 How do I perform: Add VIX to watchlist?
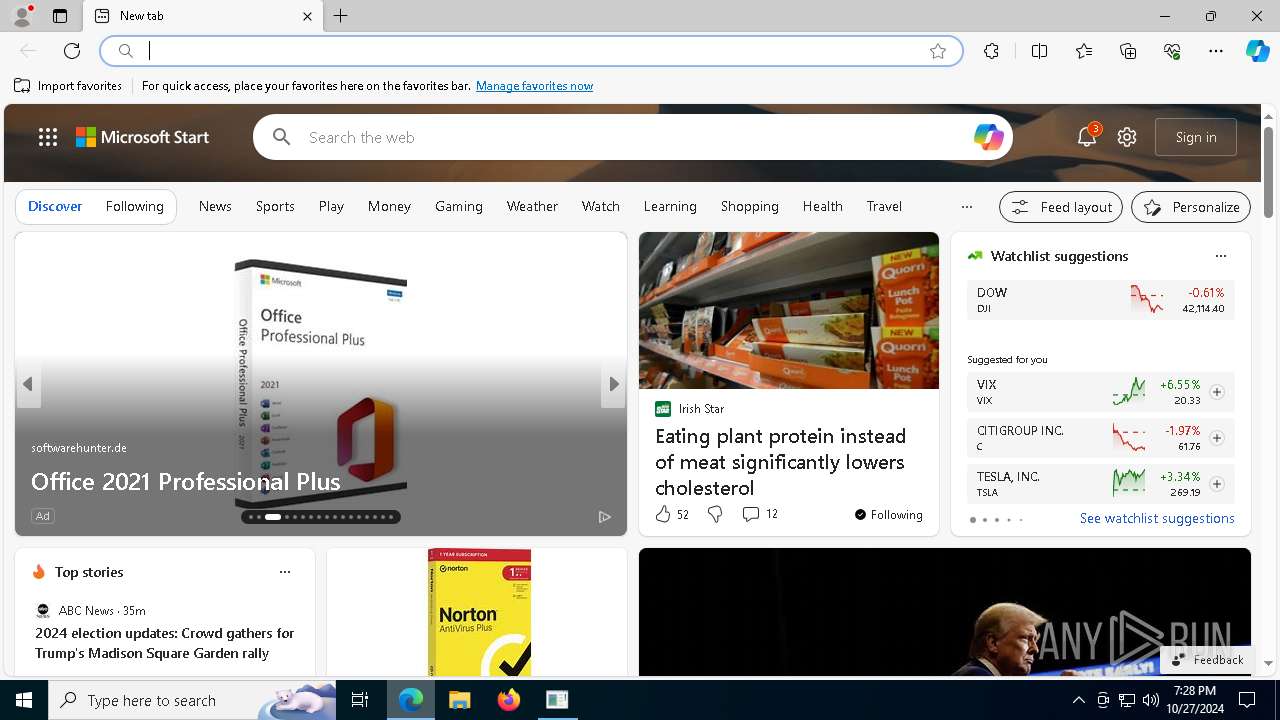click(1217, 392)
